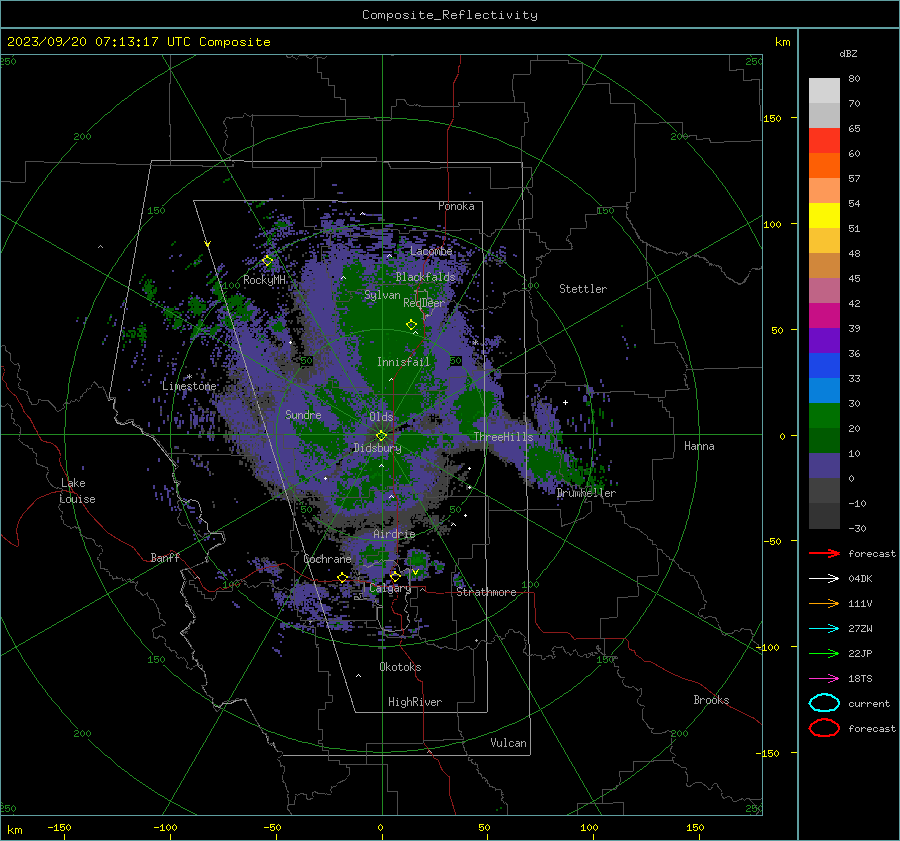Click the bright green swatch between 30 and 20 dBZ

(x=824, y=415)
